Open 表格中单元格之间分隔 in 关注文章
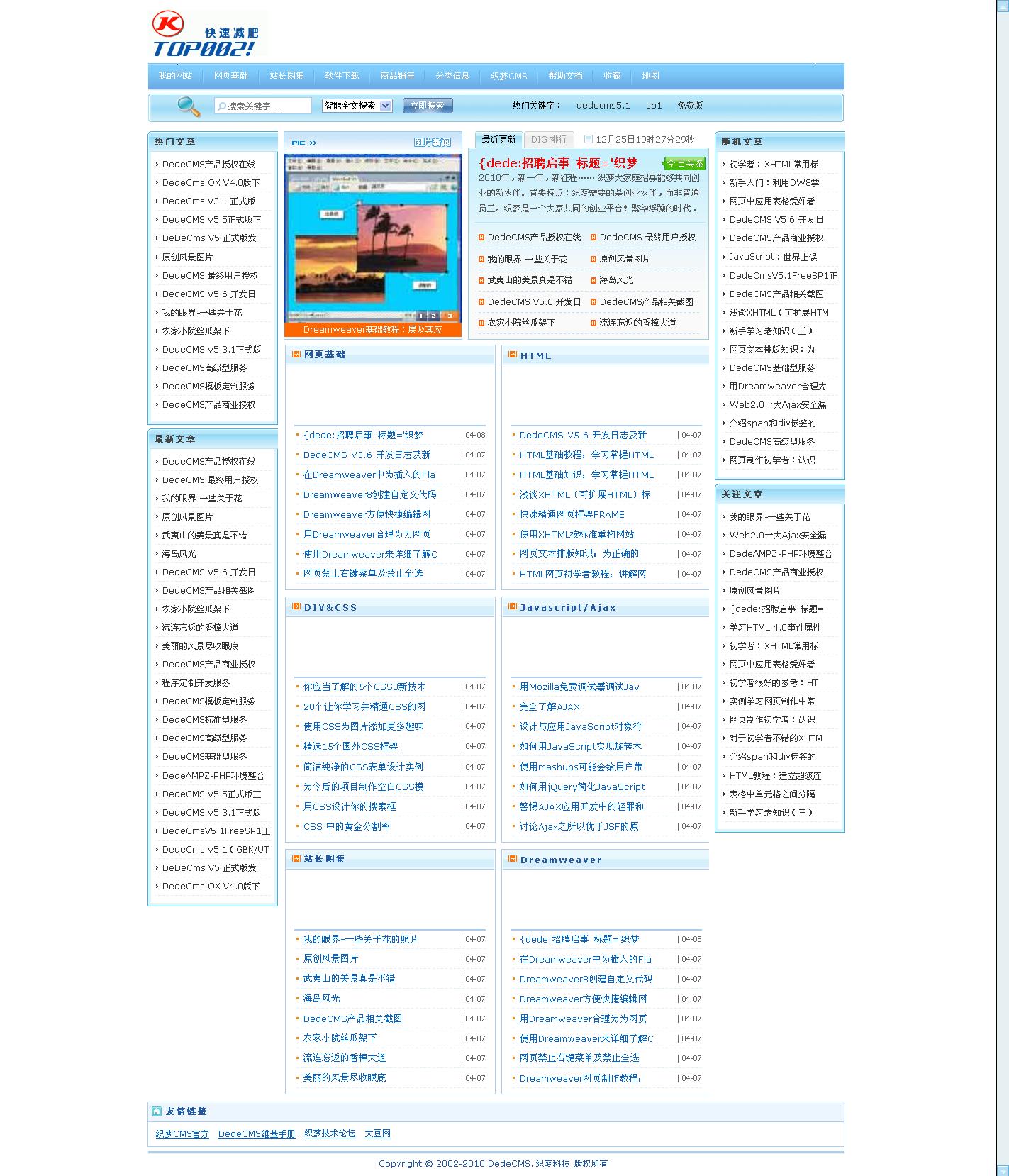This screenshot has width=1009, height=1176. [772, 794]
